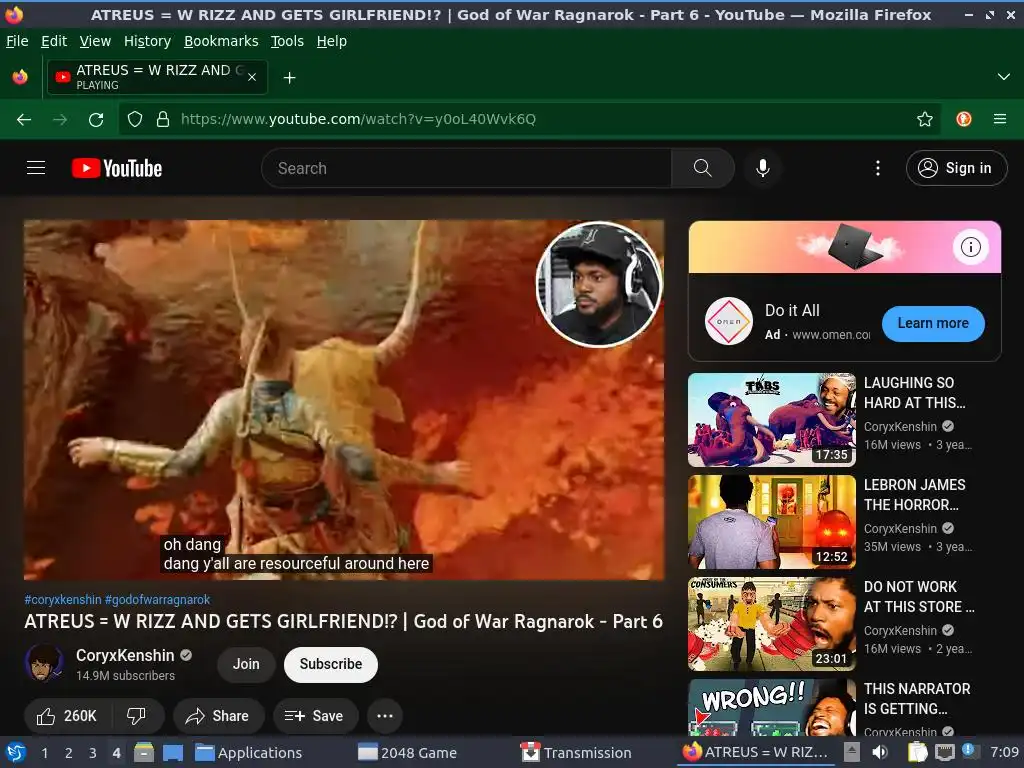Click the Share button

coord(218,716)
